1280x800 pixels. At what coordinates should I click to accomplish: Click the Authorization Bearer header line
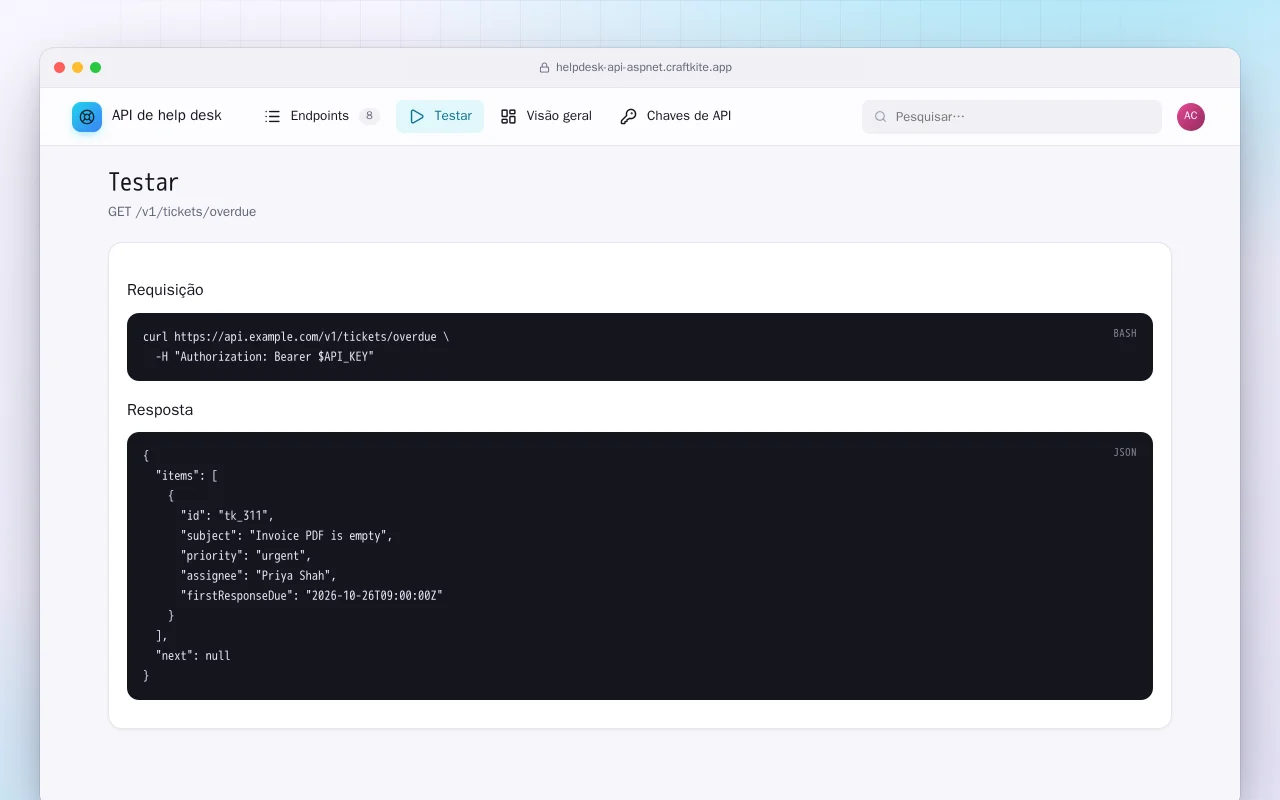point(264,357)
